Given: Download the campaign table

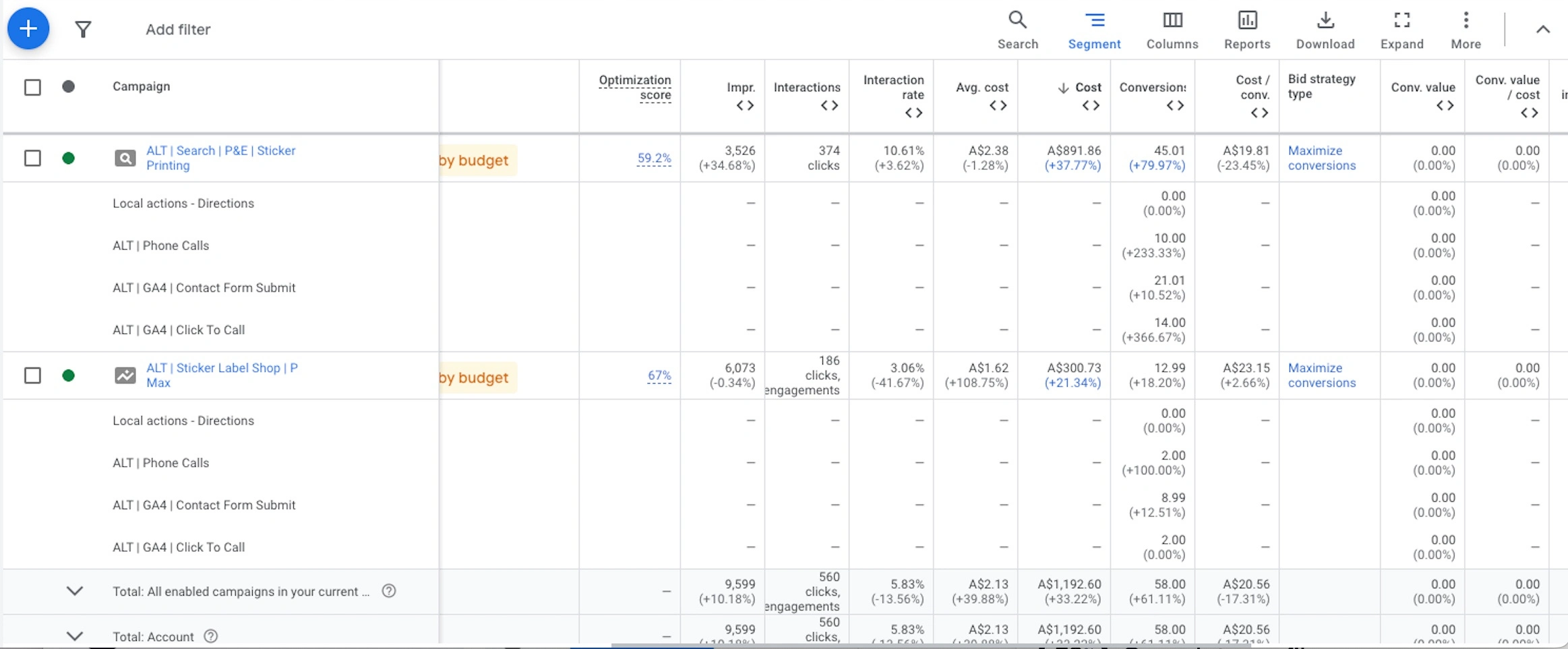Looking at the screenshot, I should click(1325, 29).
